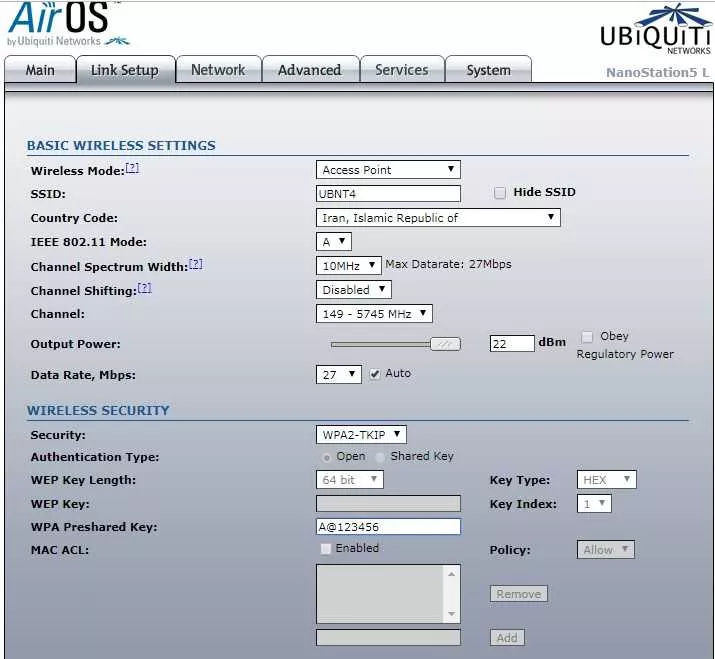Click the Output Power slider handle
Viewport: 715px width, 659px height.
click(x=445, y=344)
